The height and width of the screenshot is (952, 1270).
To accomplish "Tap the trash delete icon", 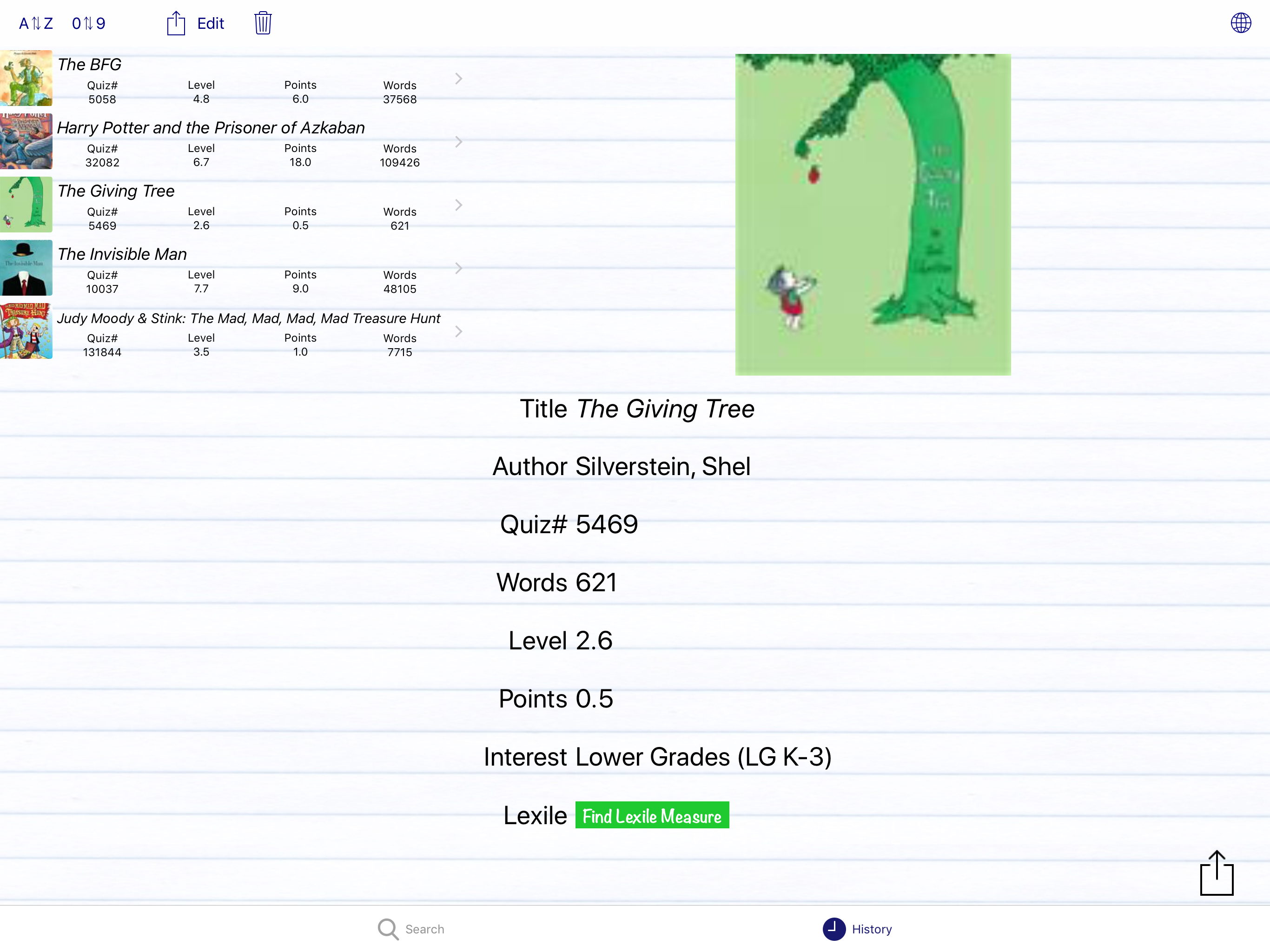I will pos(263,24).
